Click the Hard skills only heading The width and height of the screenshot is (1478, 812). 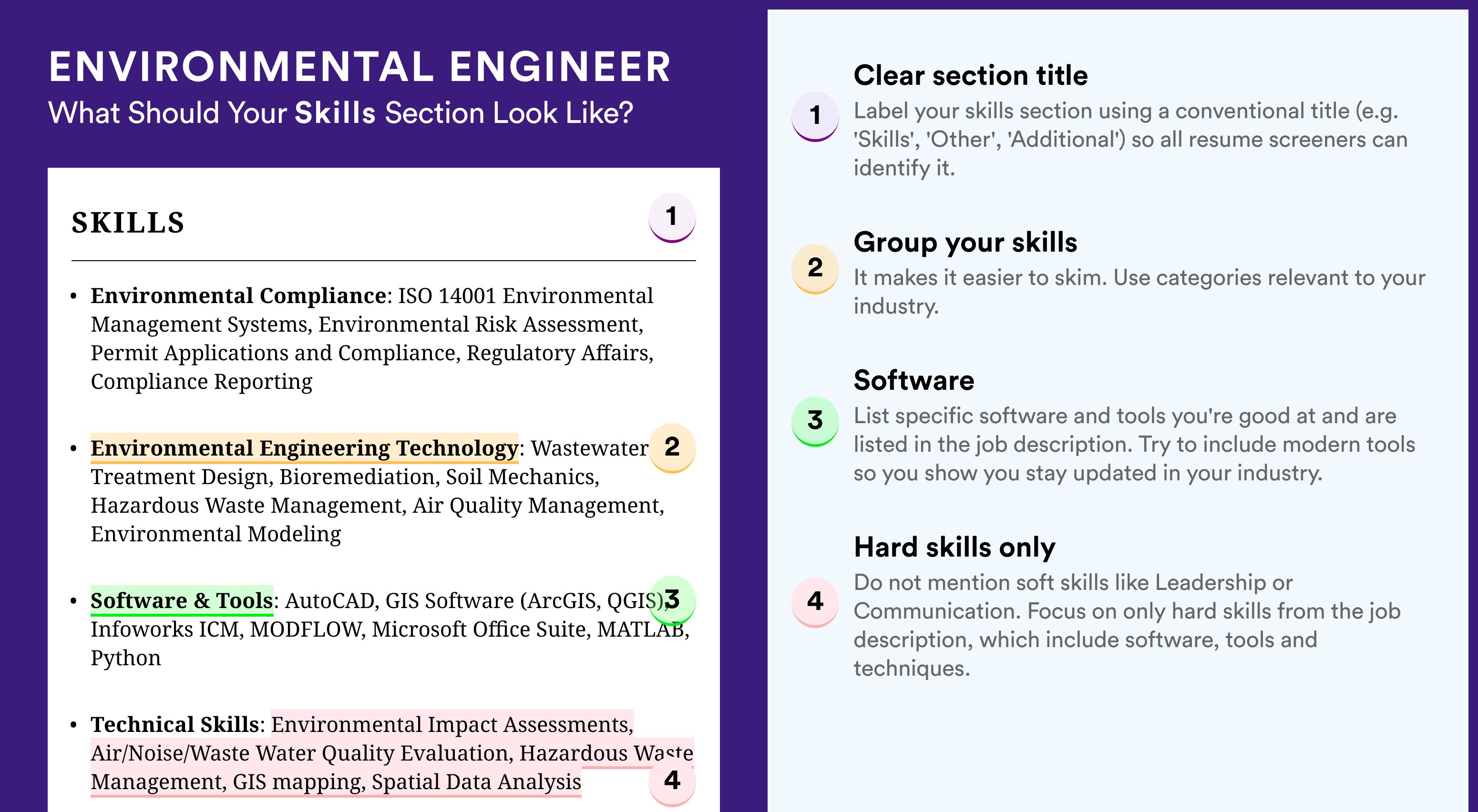click(x=954, y=547)
